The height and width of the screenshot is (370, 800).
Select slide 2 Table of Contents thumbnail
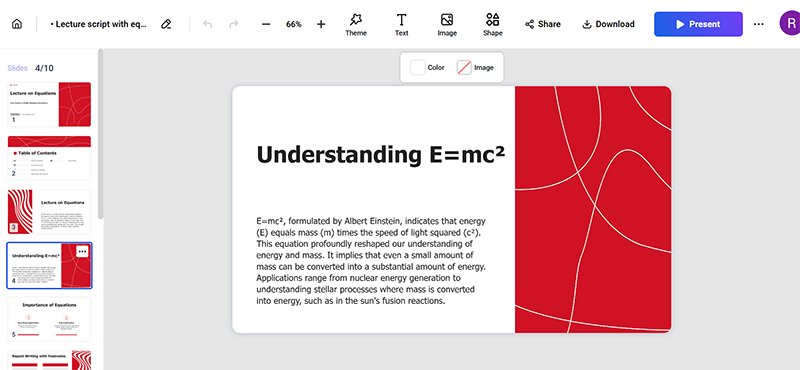[49, 158]
